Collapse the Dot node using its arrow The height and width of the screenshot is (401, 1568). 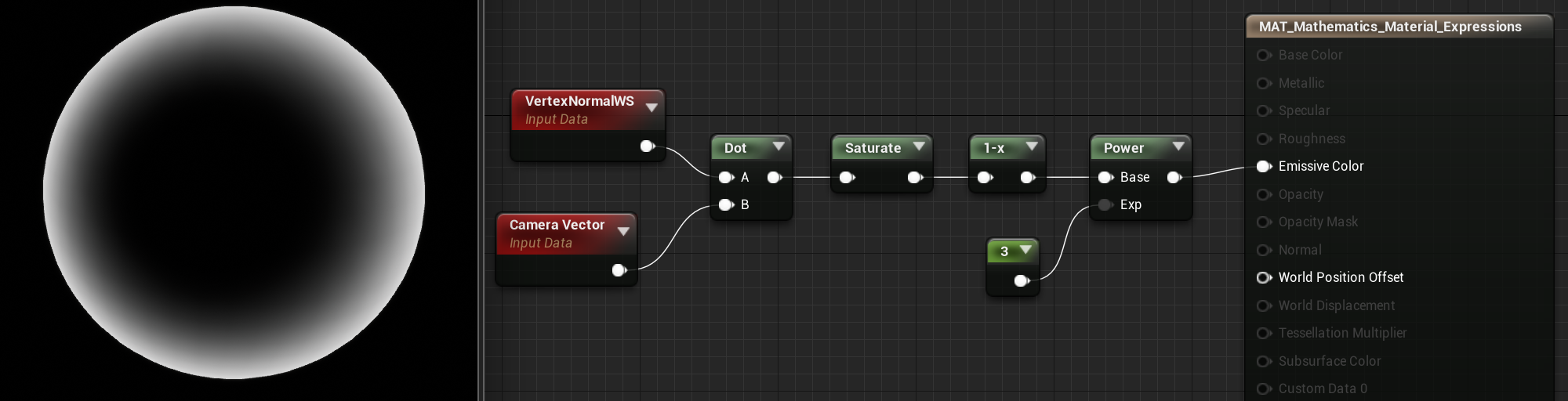779,146
